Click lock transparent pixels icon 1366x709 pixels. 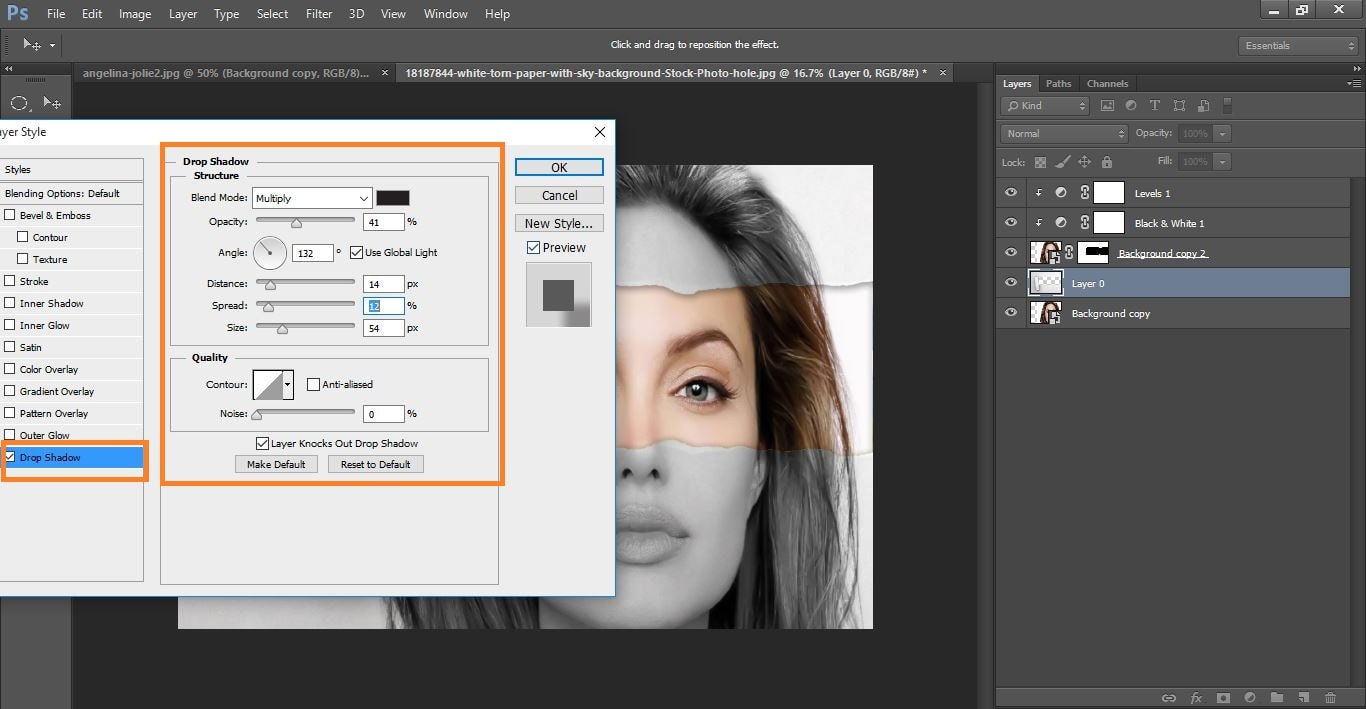pos(1040,161)
